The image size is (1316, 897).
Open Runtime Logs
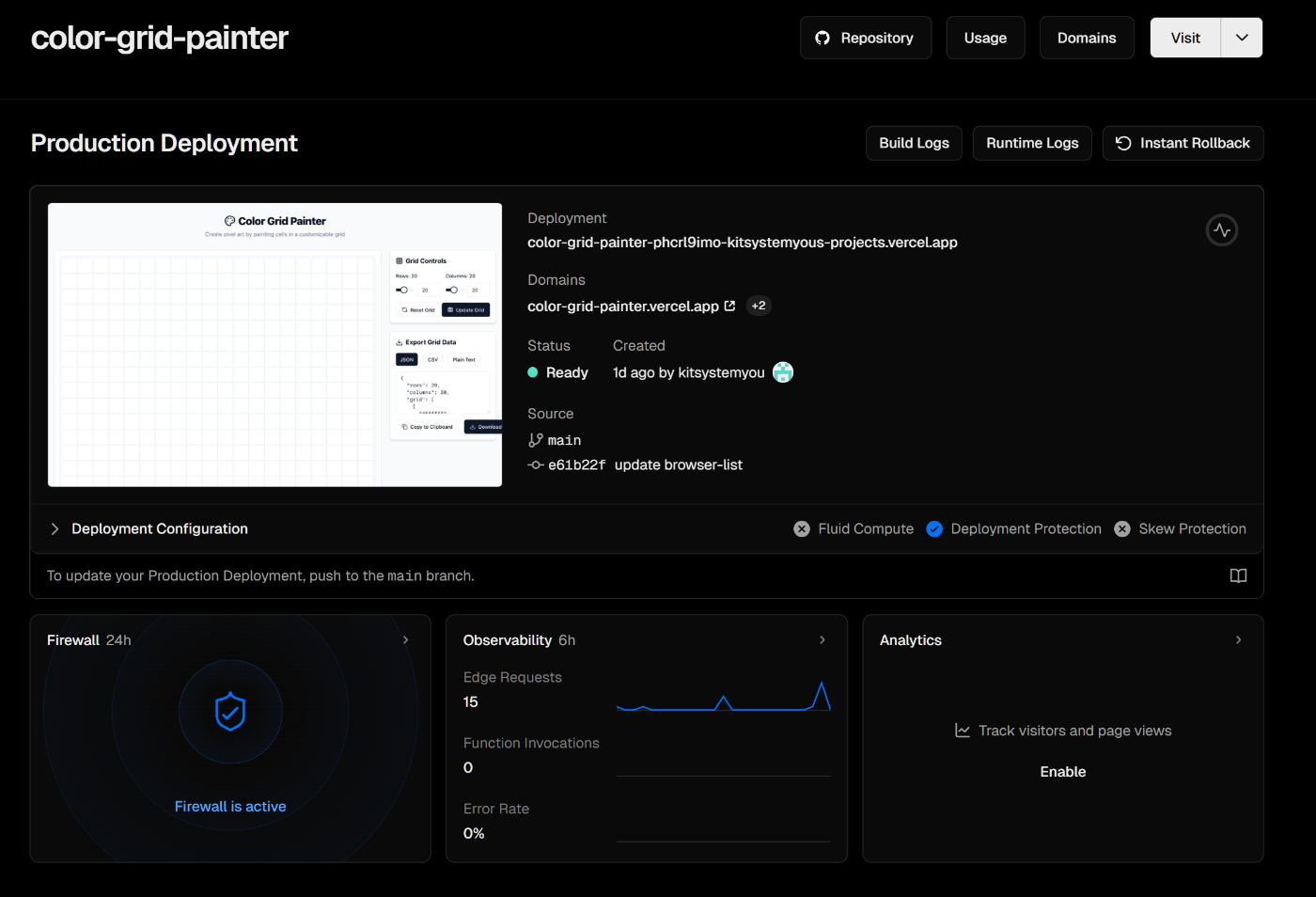(x=1032, y=143)
